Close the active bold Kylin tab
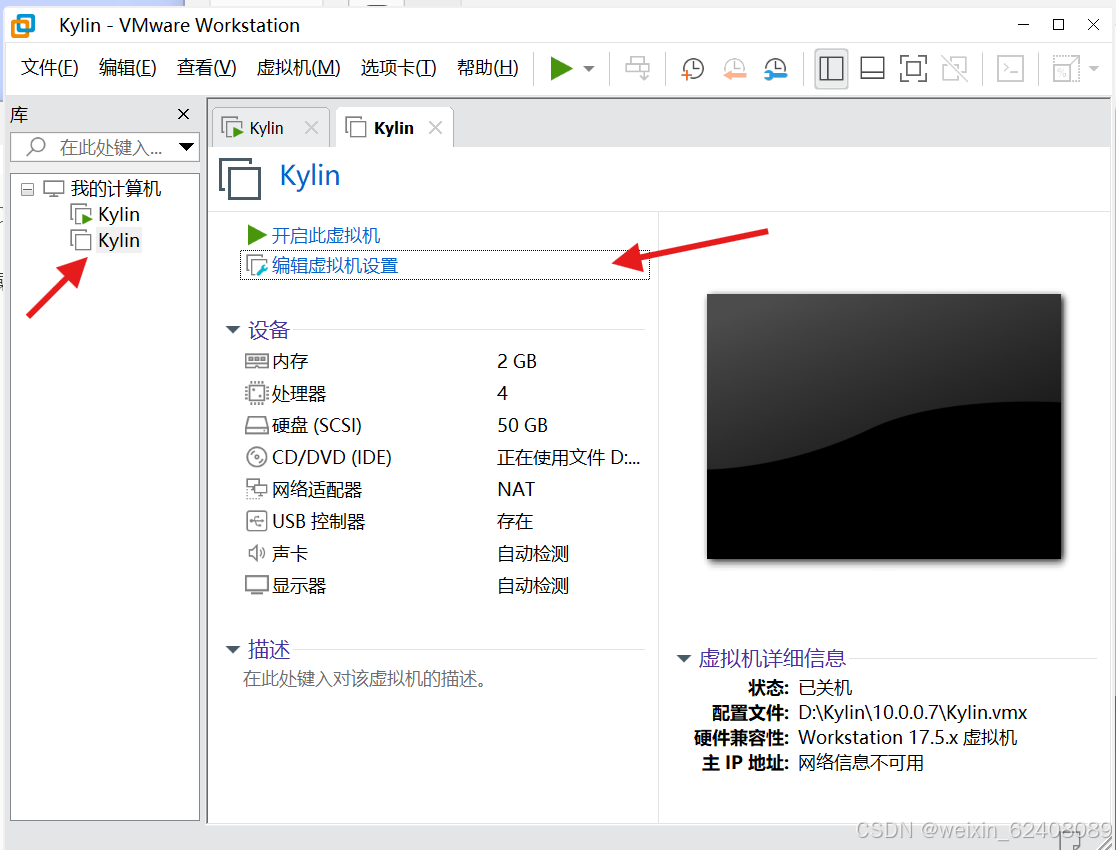 pos(436,127)
